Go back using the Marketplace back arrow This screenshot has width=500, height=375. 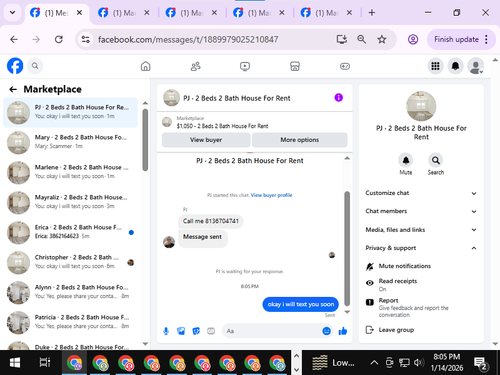click(x=13, y=89)
